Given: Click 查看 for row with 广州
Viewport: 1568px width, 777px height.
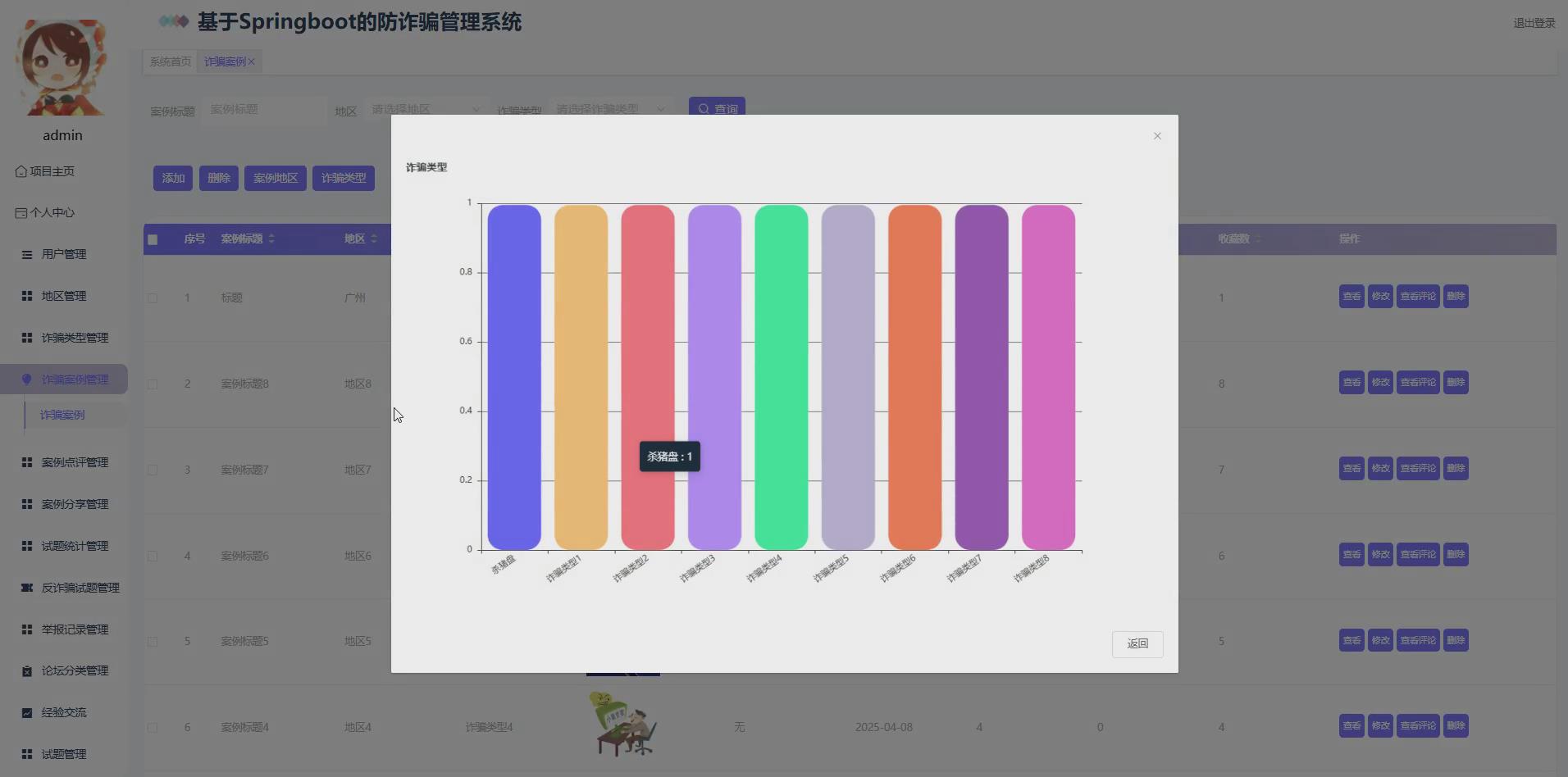Looking at the screenshot, I should coord(1351,296).
